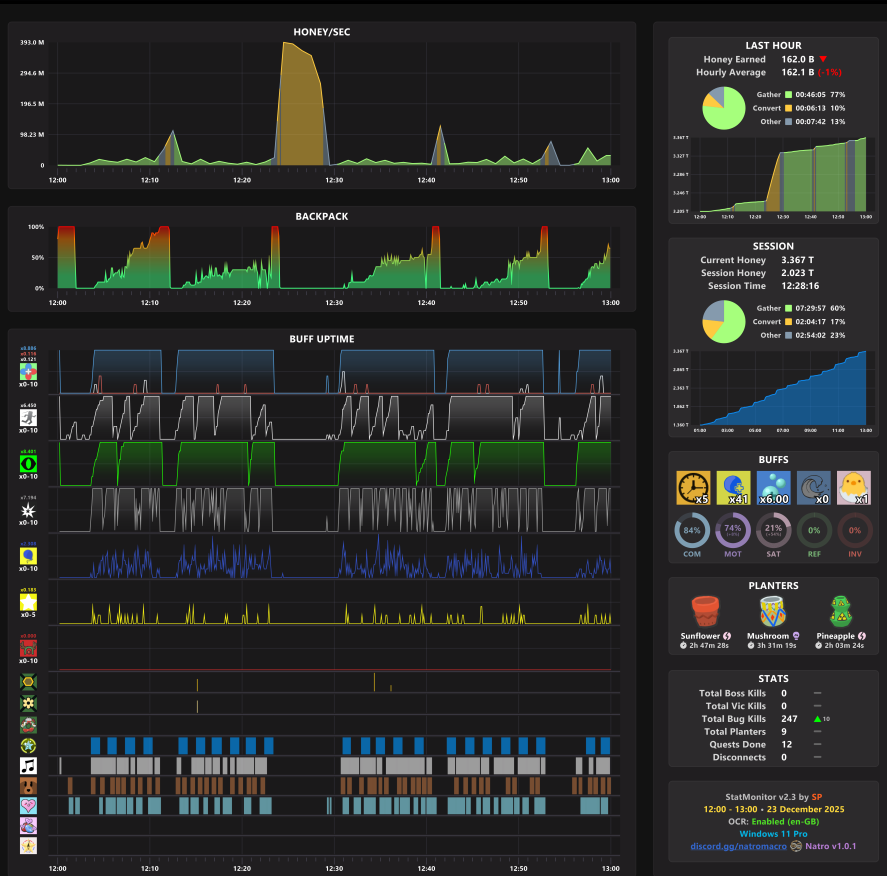Select the bubbles buff icon showing x6.00
This screenshot has width=887, height=876.
(773, 487)
